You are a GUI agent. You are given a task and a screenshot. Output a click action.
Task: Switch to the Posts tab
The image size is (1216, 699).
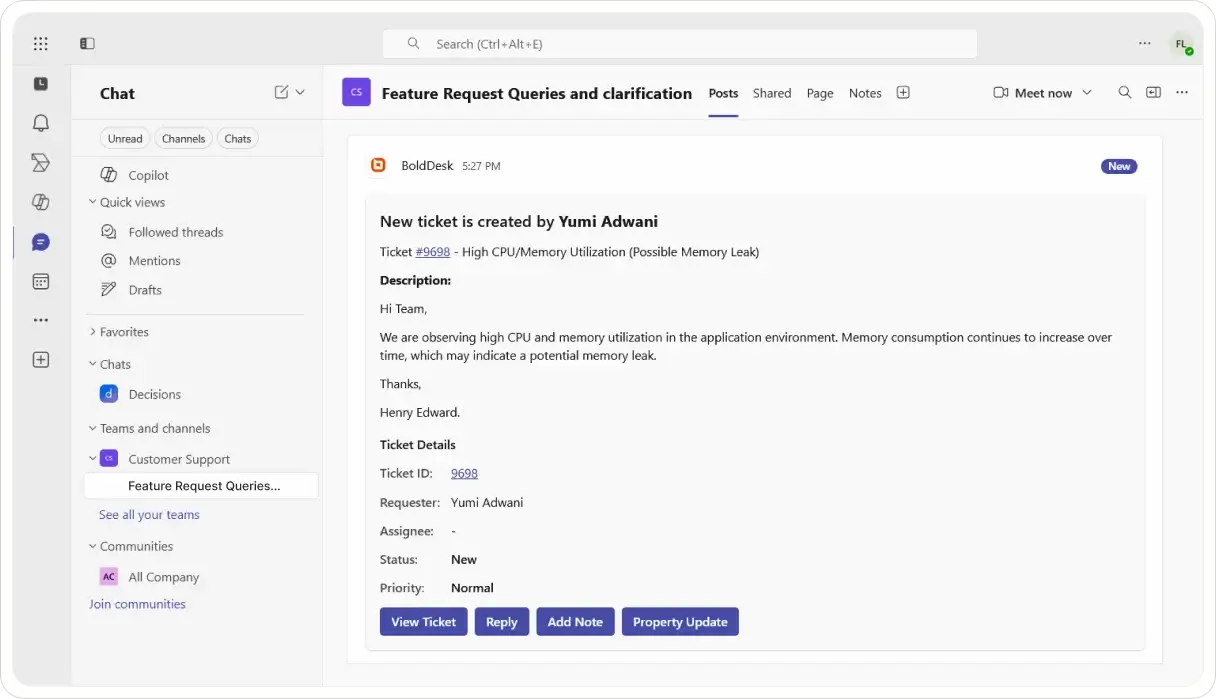pos(723,93)
